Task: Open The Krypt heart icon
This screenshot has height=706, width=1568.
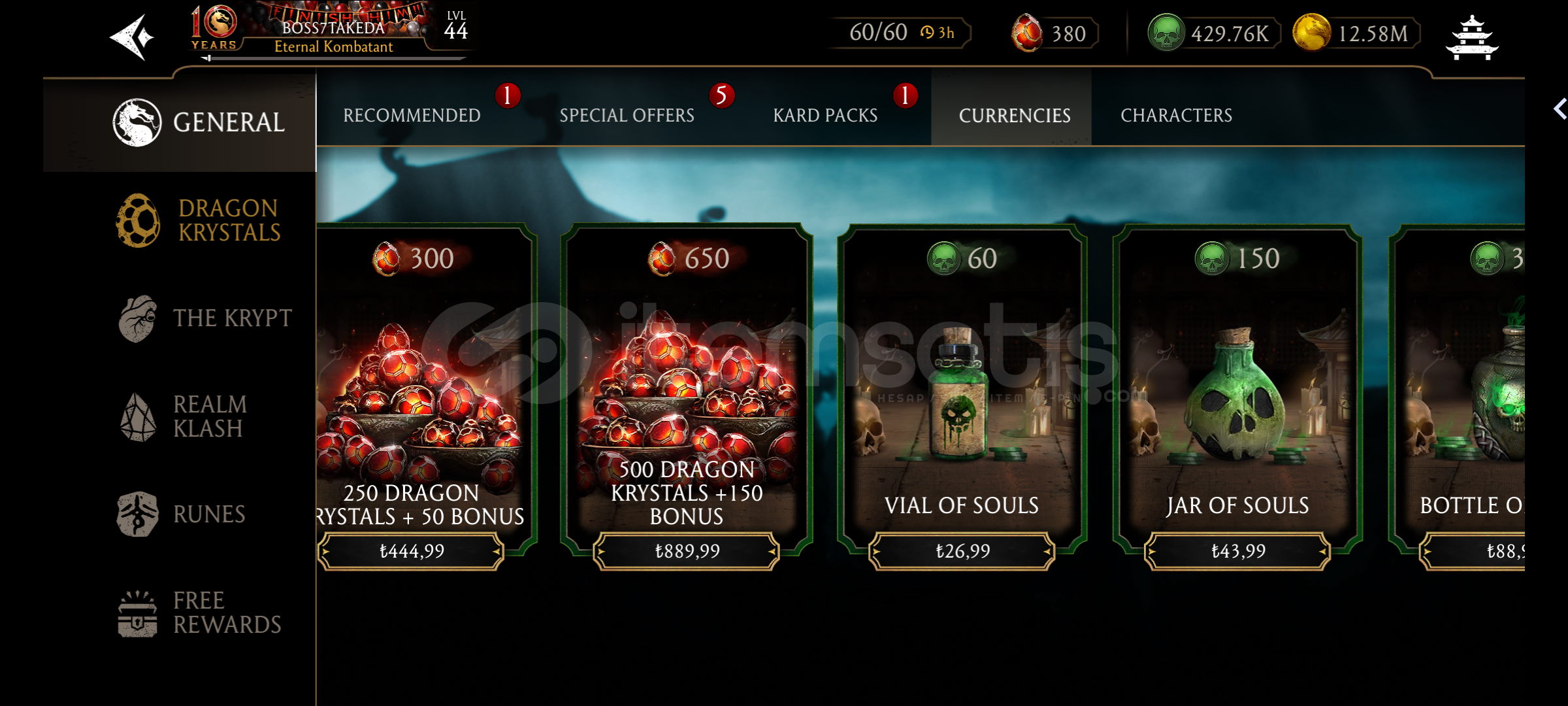Action: click(x=138, y=318)
